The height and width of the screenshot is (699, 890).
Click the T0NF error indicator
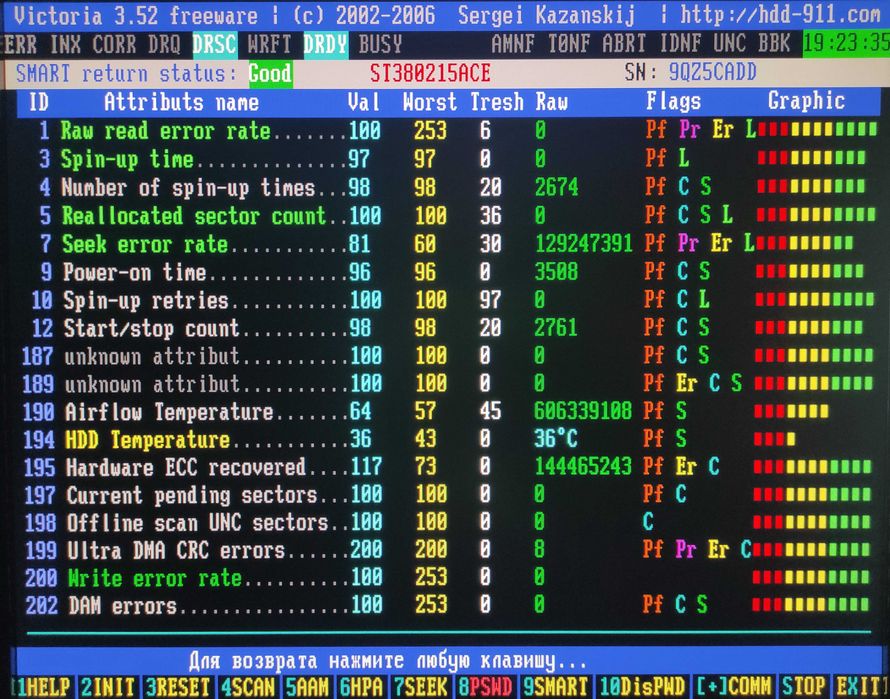tap(569, 44)
